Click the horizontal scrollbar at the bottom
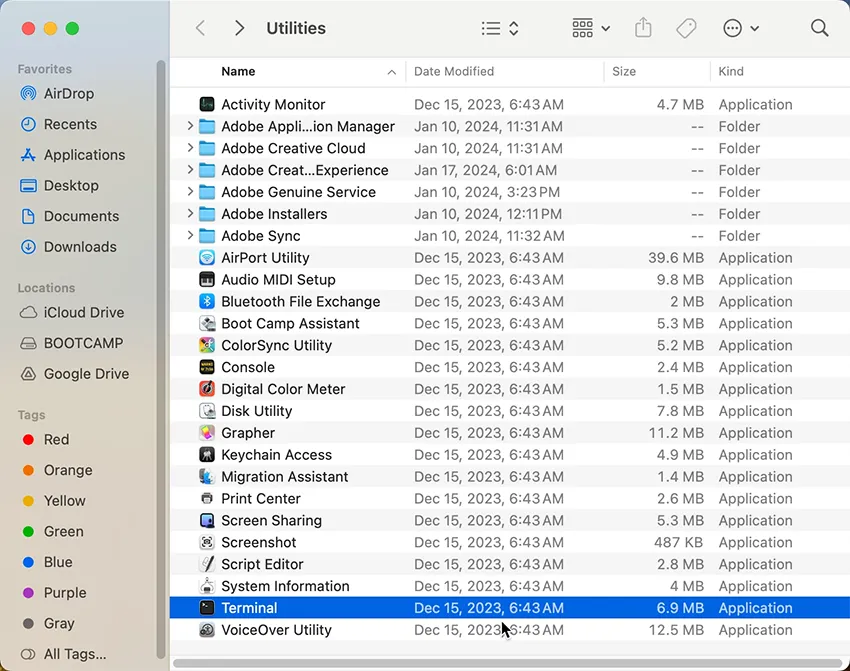The image size is (850, 671). tap(507, 663)
